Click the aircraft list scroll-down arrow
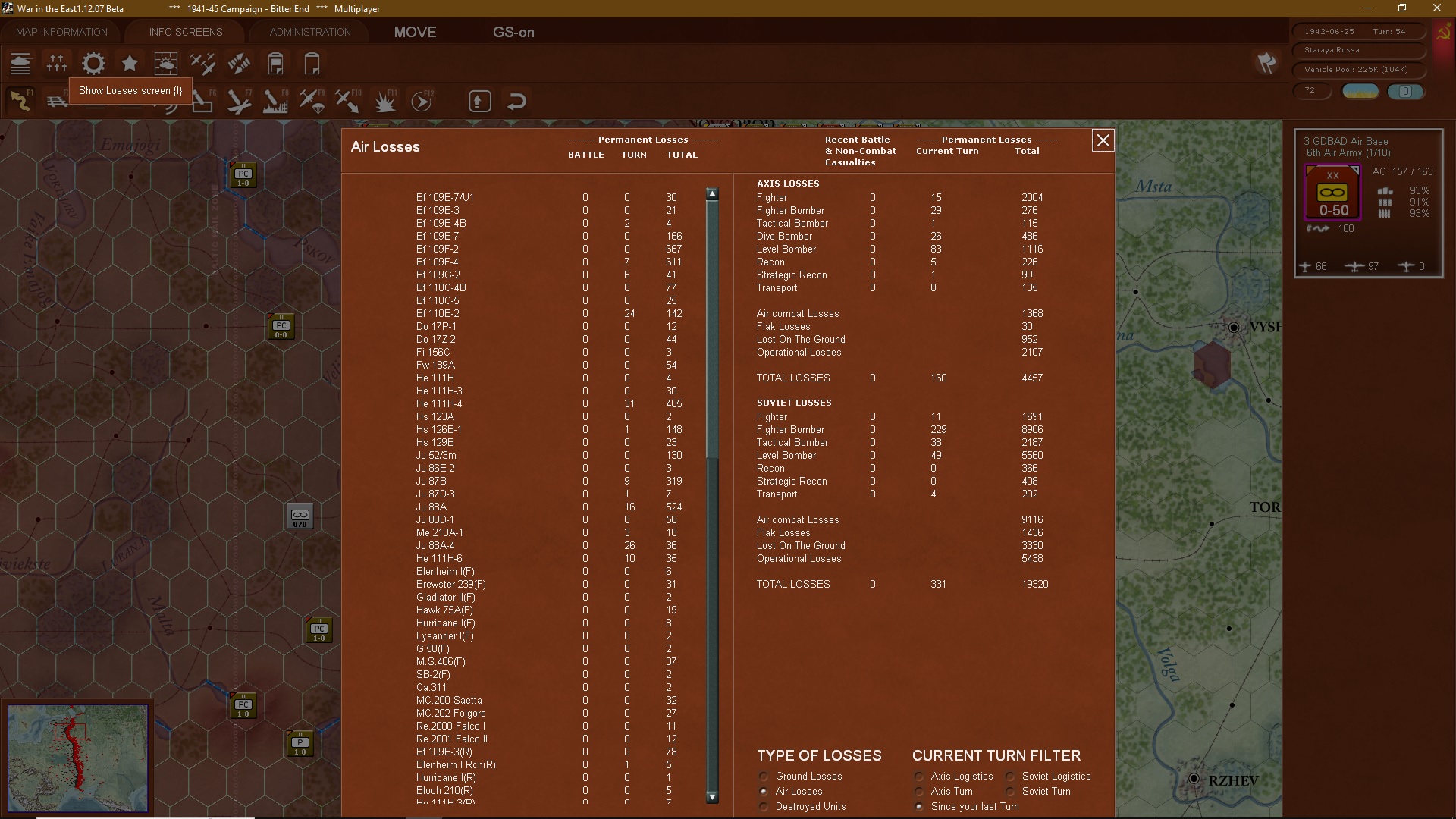The width and height of the screenshot is (1456, 819). click(712, 797)
